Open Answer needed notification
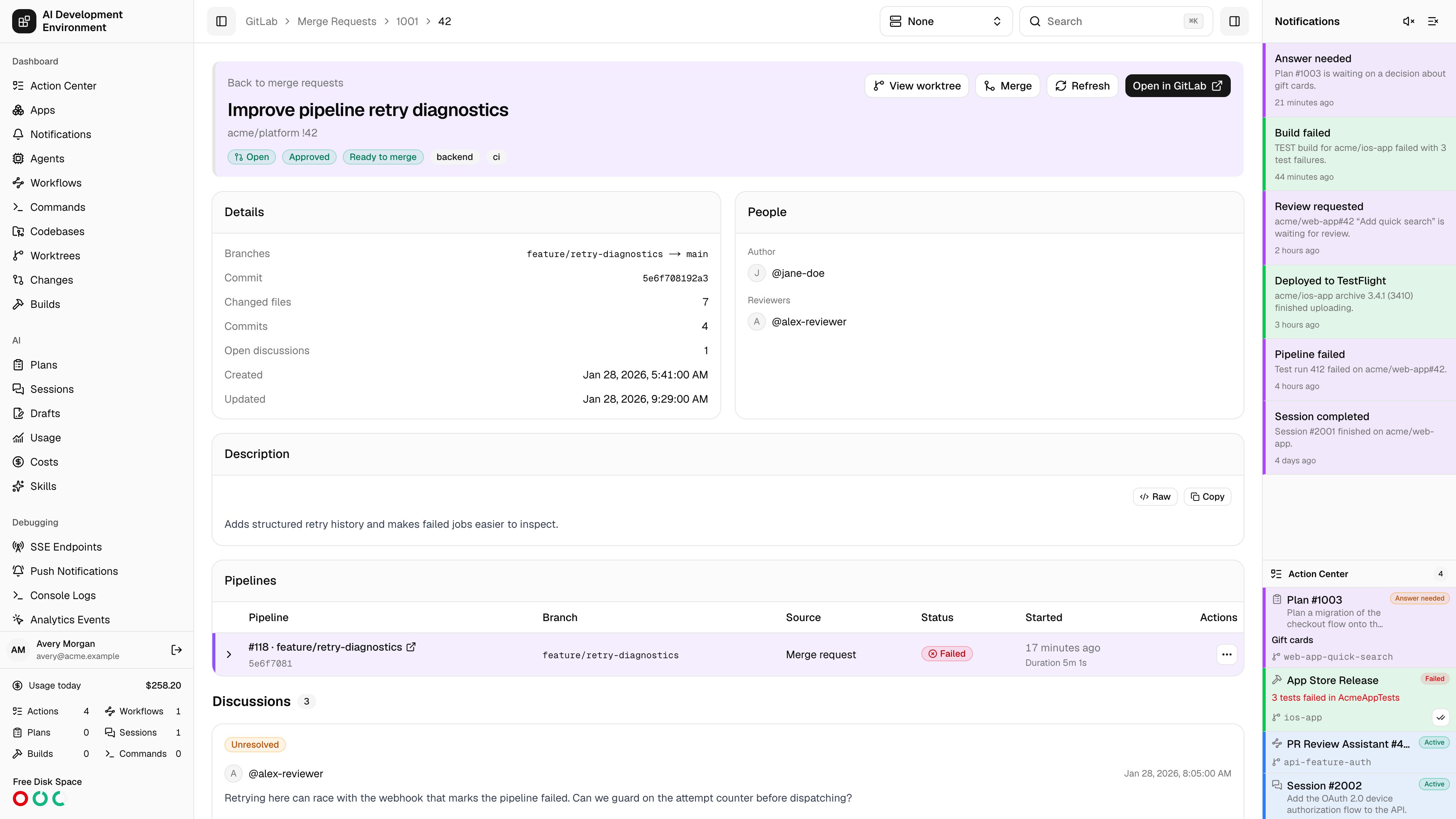The width and height of the screenshot is (1456, 819). (x=1359, y=80)
